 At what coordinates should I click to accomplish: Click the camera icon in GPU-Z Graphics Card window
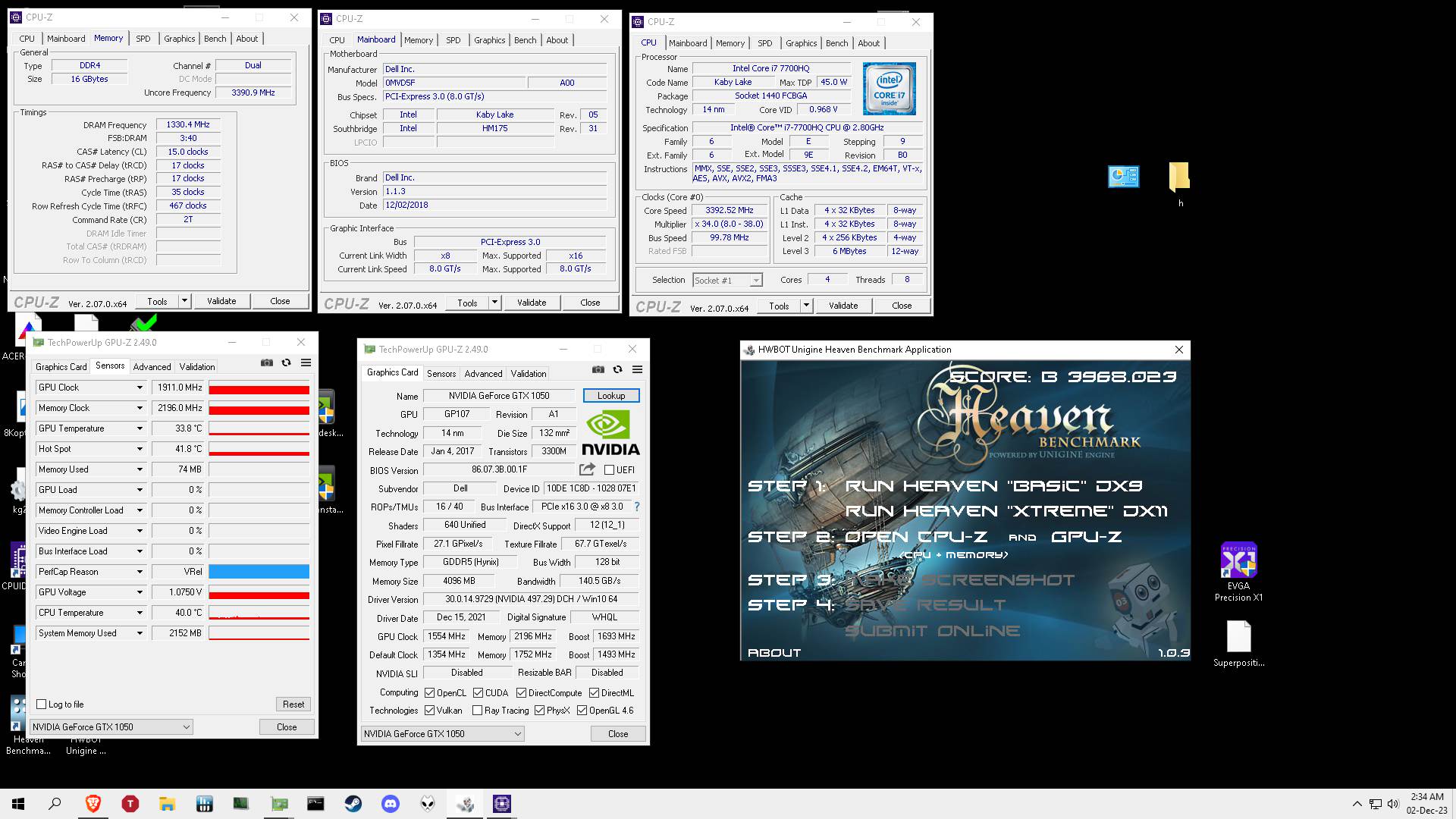pyautogui.click(x=598, y=369)
